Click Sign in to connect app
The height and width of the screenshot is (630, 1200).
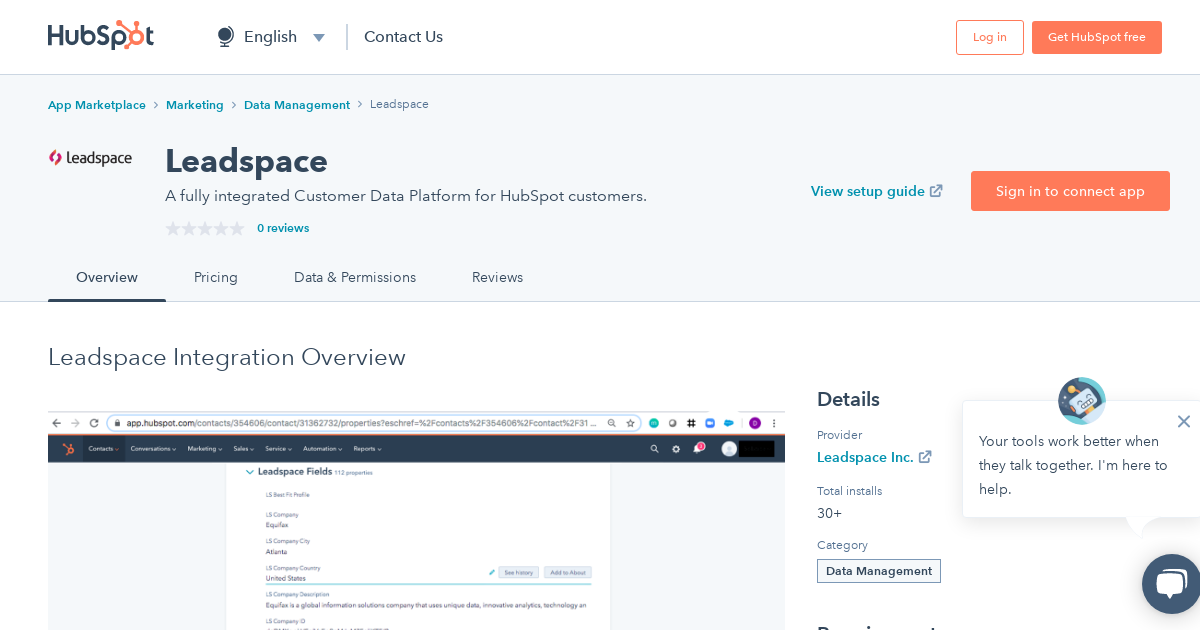(x=1070, y=191)
